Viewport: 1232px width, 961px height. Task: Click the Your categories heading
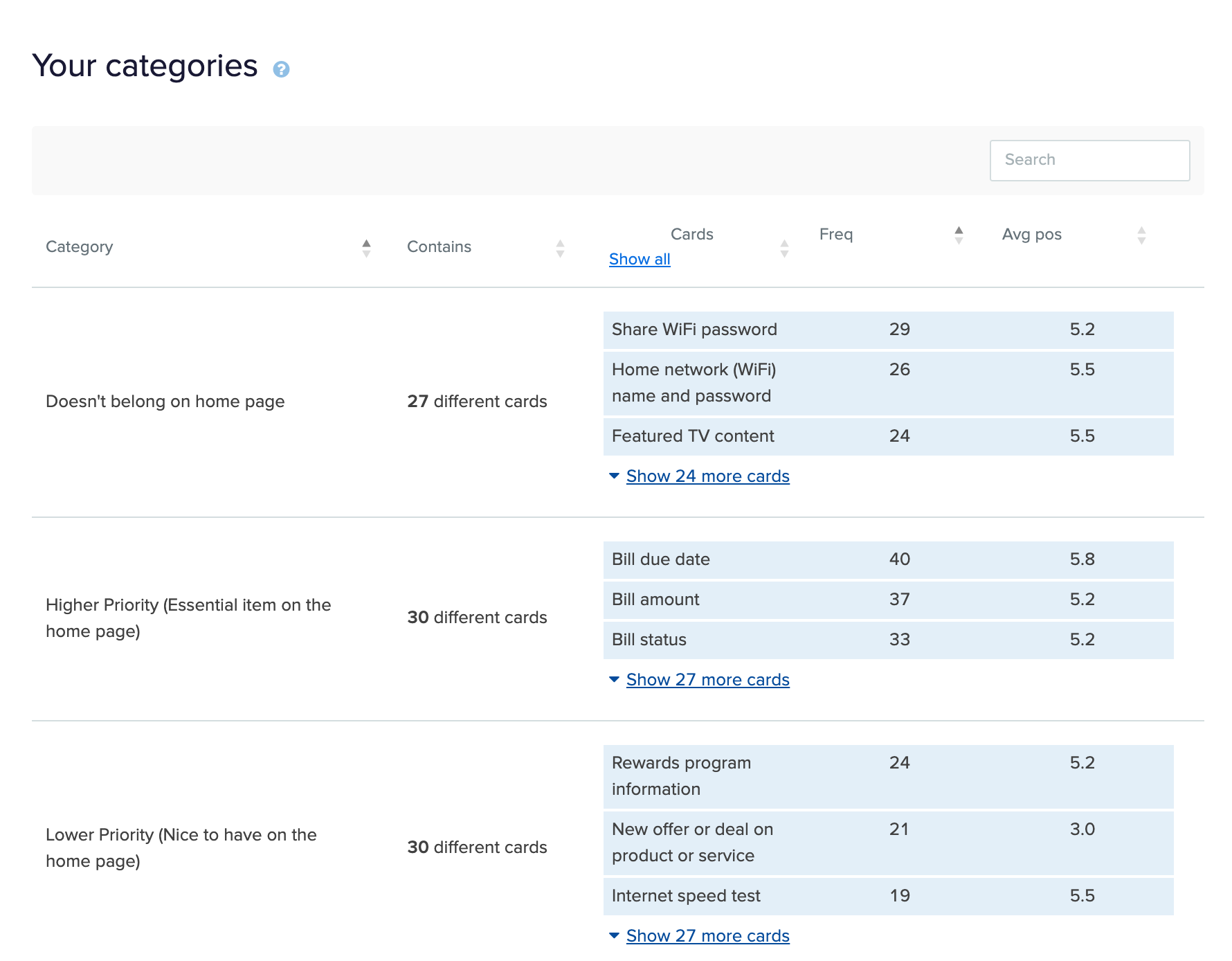(145, 66)
